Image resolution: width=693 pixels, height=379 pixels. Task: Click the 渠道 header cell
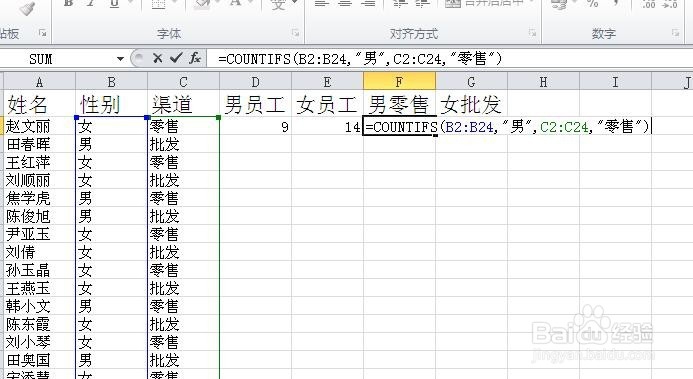click(183, 104)
